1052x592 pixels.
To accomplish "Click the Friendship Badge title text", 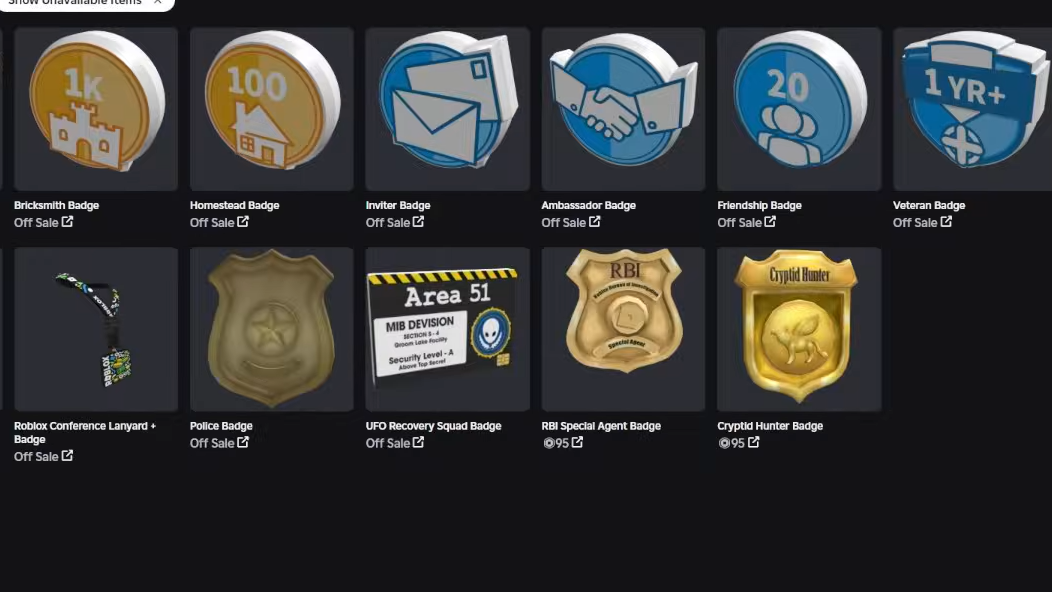I will (759, 205).
